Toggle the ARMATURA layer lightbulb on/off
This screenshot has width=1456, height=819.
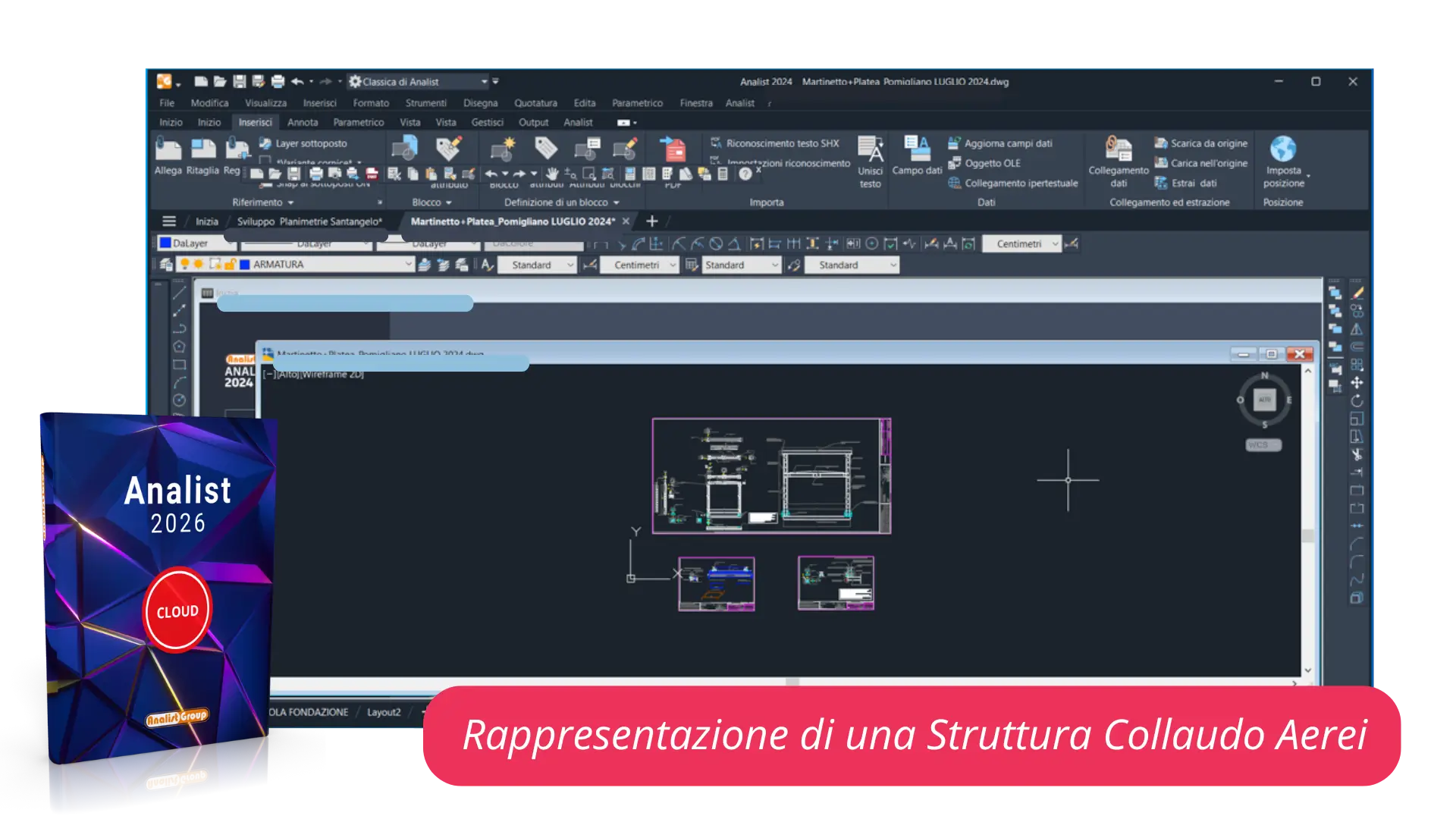(184, 264)
